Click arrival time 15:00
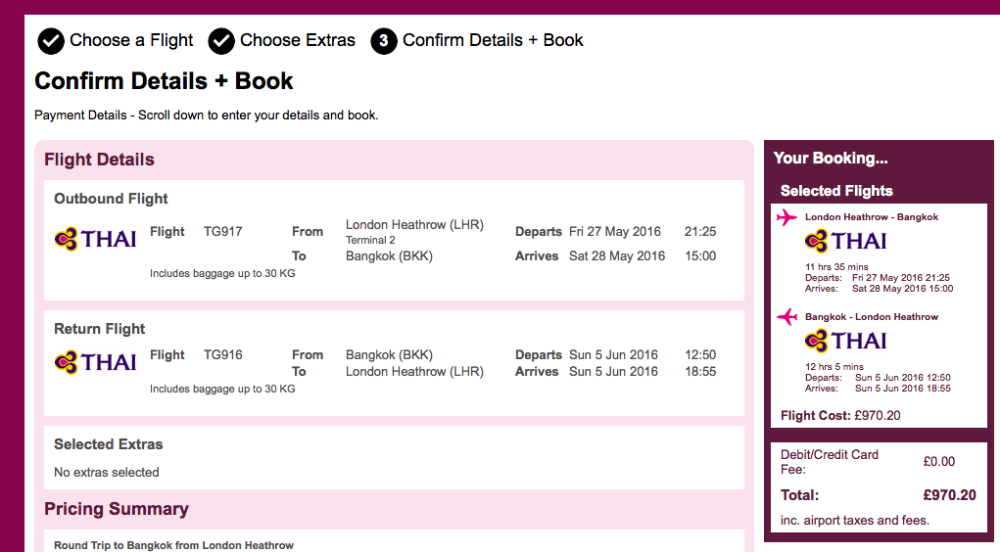 click(700, 256)
